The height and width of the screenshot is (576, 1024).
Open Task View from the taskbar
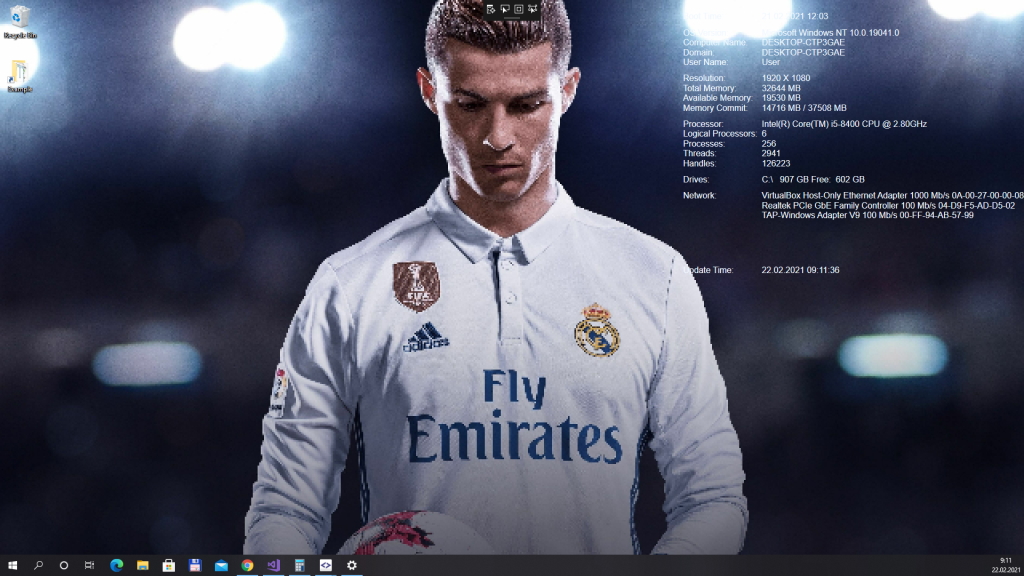[x=89, y=566]
